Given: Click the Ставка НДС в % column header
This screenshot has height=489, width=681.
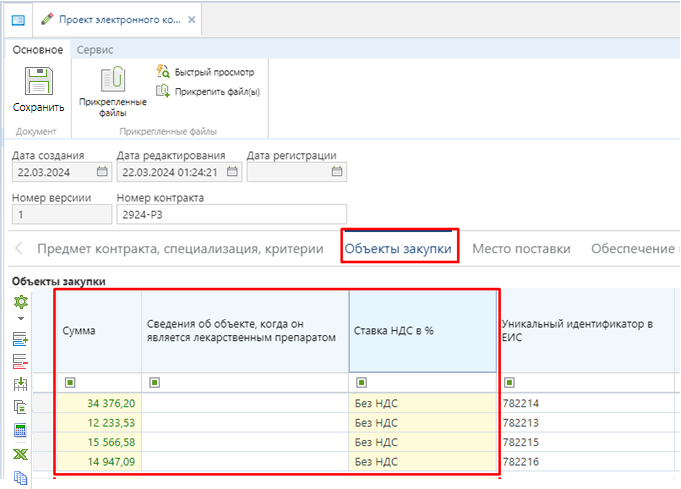Looking at the screenshot, I should pos(423,331).
